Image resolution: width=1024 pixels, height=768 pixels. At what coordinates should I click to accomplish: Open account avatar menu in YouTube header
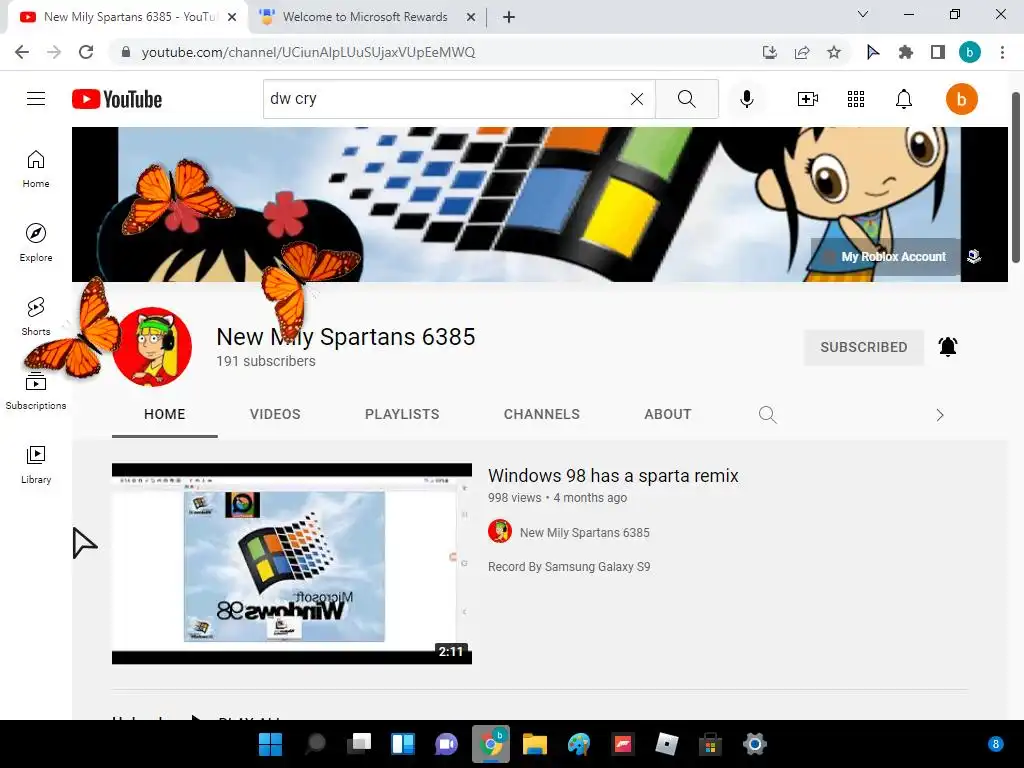point(961,99)
